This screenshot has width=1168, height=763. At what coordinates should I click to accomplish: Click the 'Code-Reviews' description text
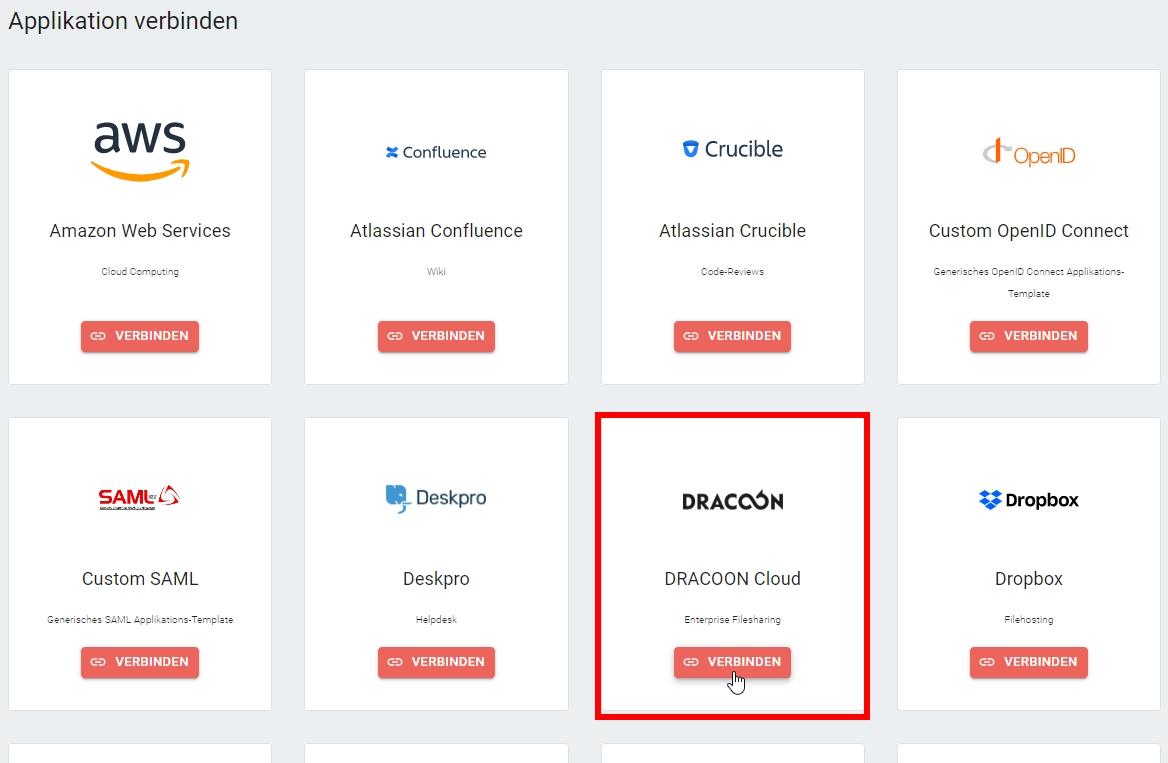tap(732, 272)
